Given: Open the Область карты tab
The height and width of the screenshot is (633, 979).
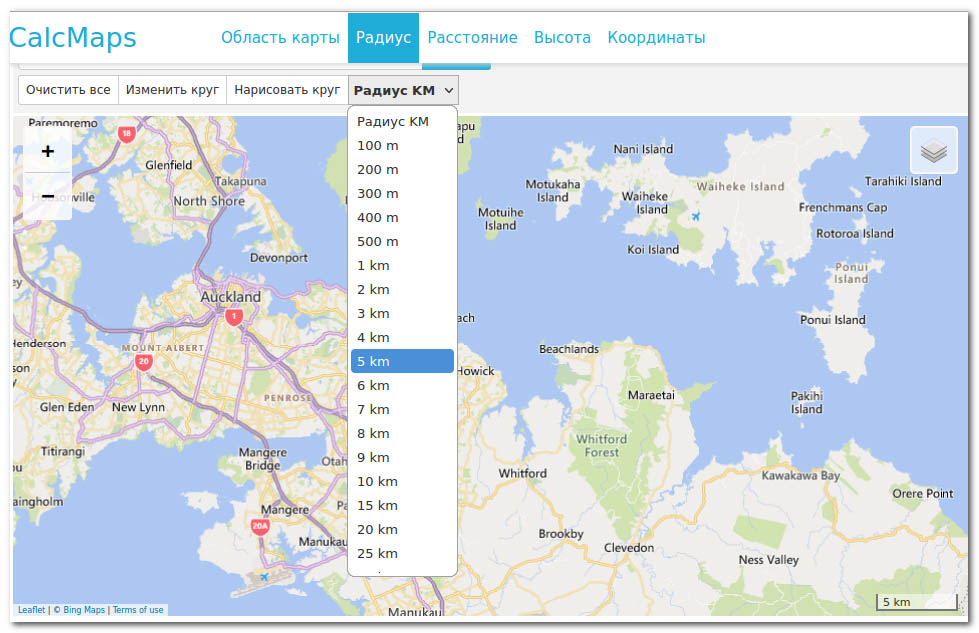Looking at the screenshot, I should 280,37.
